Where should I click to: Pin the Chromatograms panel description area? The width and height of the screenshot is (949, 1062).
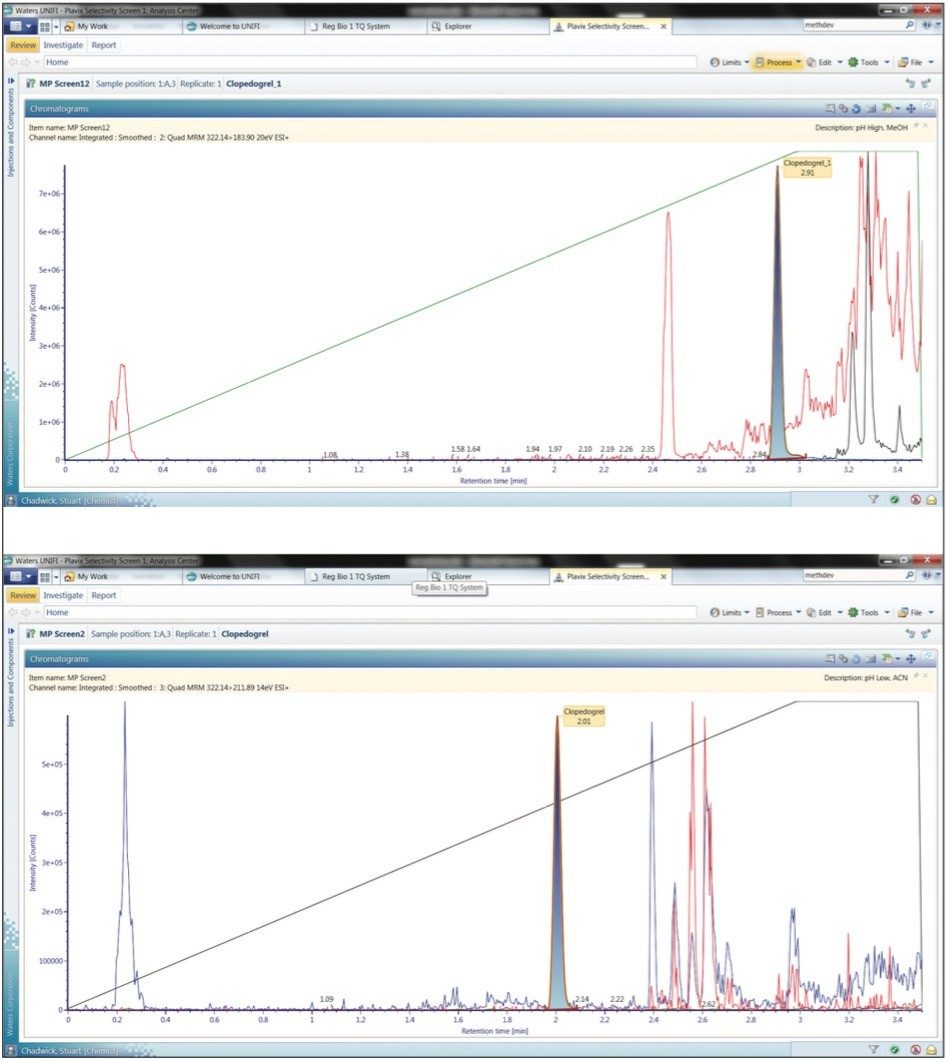click(915, 125)
